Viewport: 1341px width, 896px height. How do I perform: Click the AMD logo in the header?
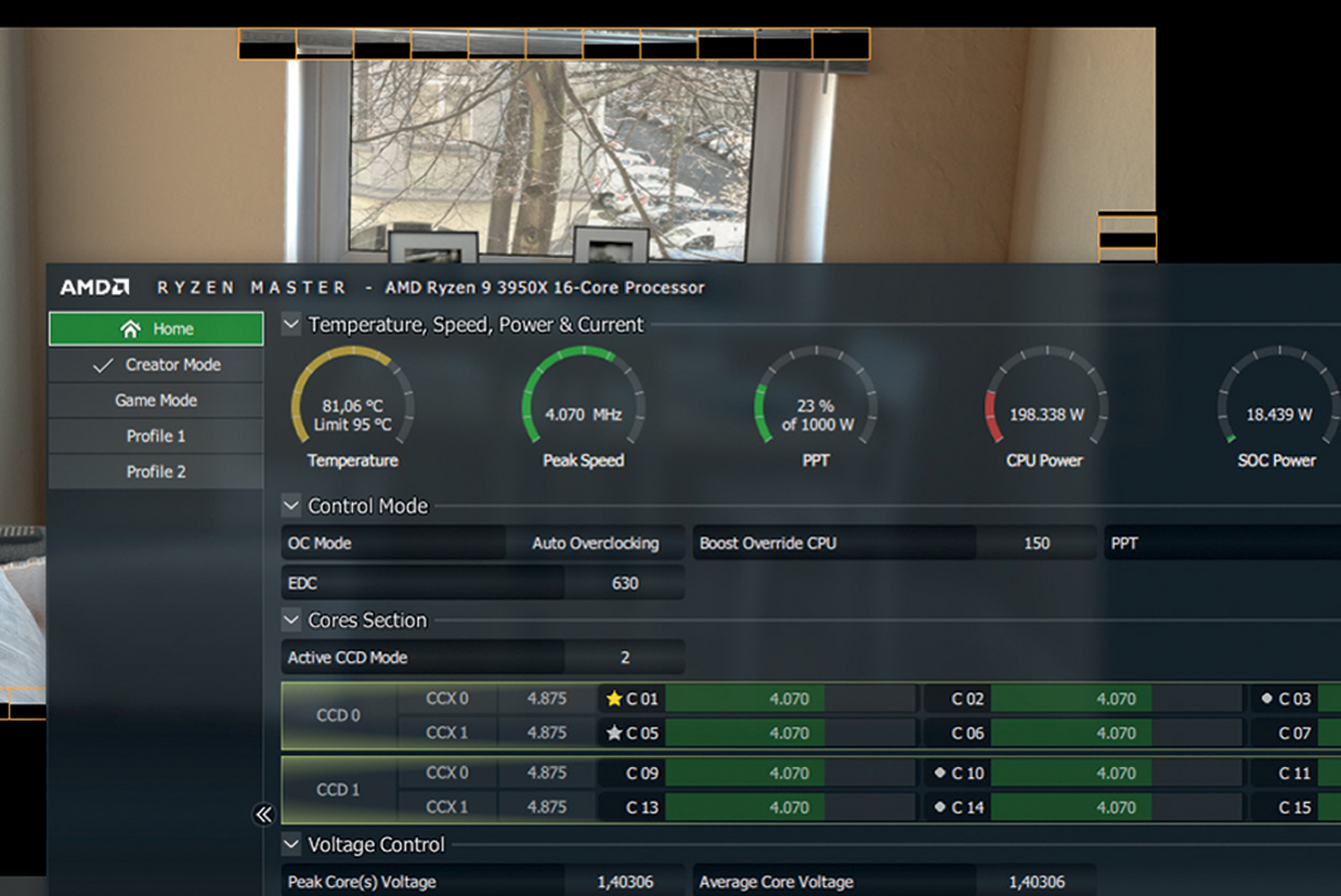95,287
